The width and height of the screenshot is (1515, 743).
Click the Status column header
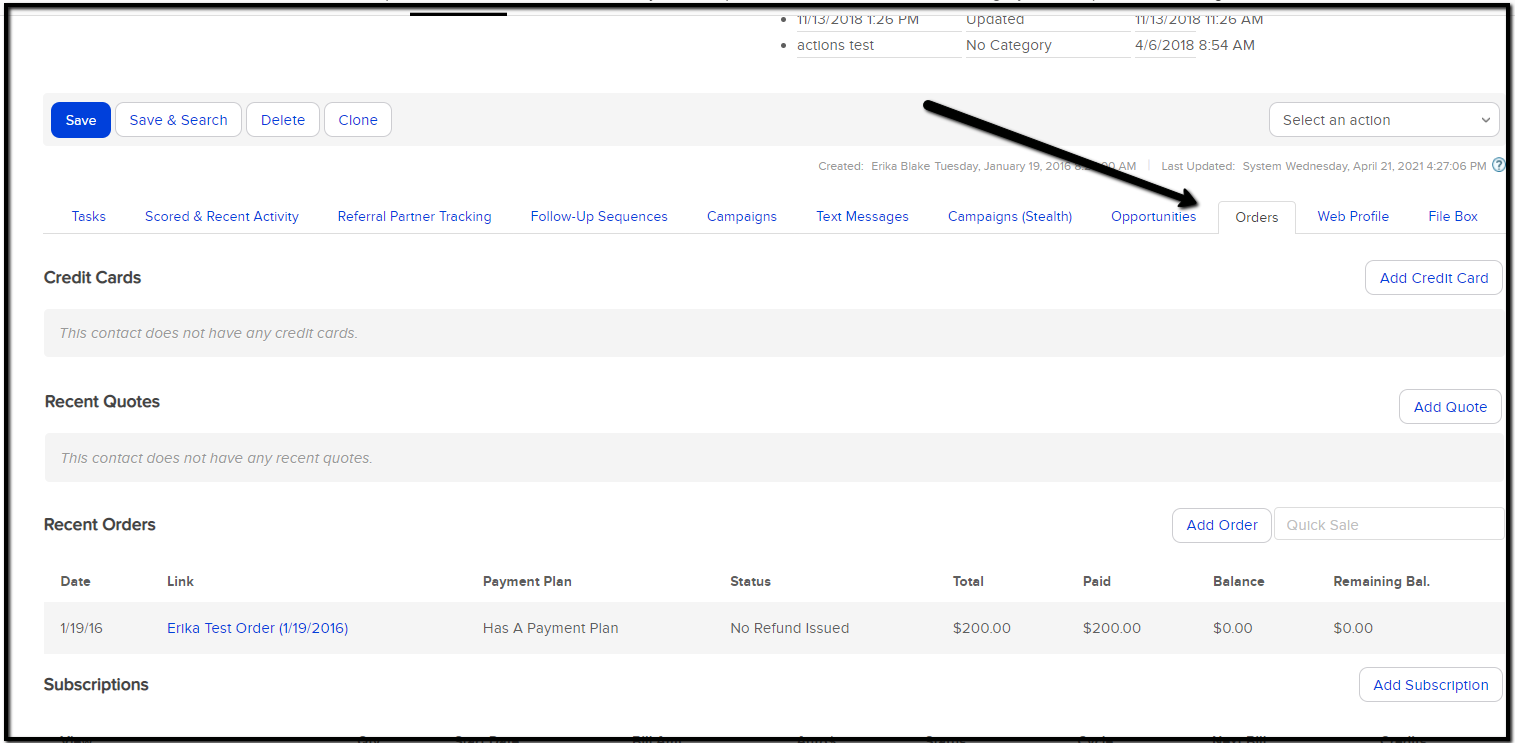[x=751, y=581]
